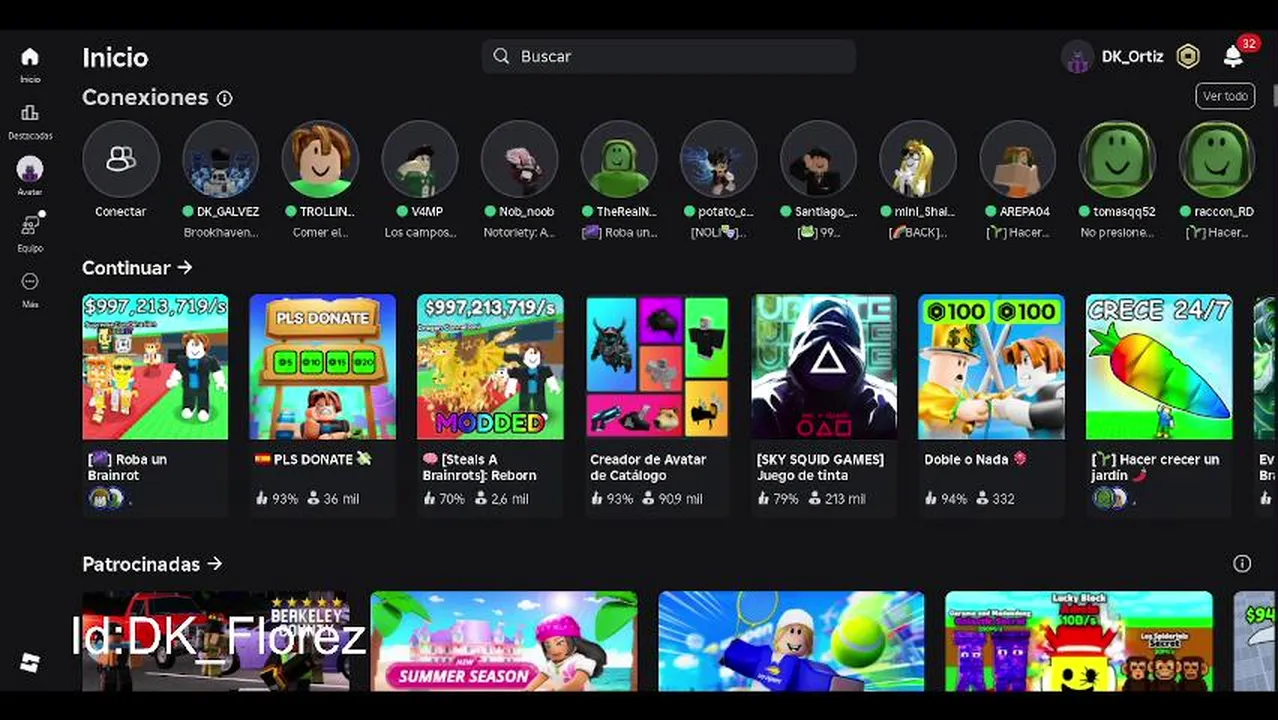
Task: Click the Roba un Brainrot title text
Action: [128, 467]
